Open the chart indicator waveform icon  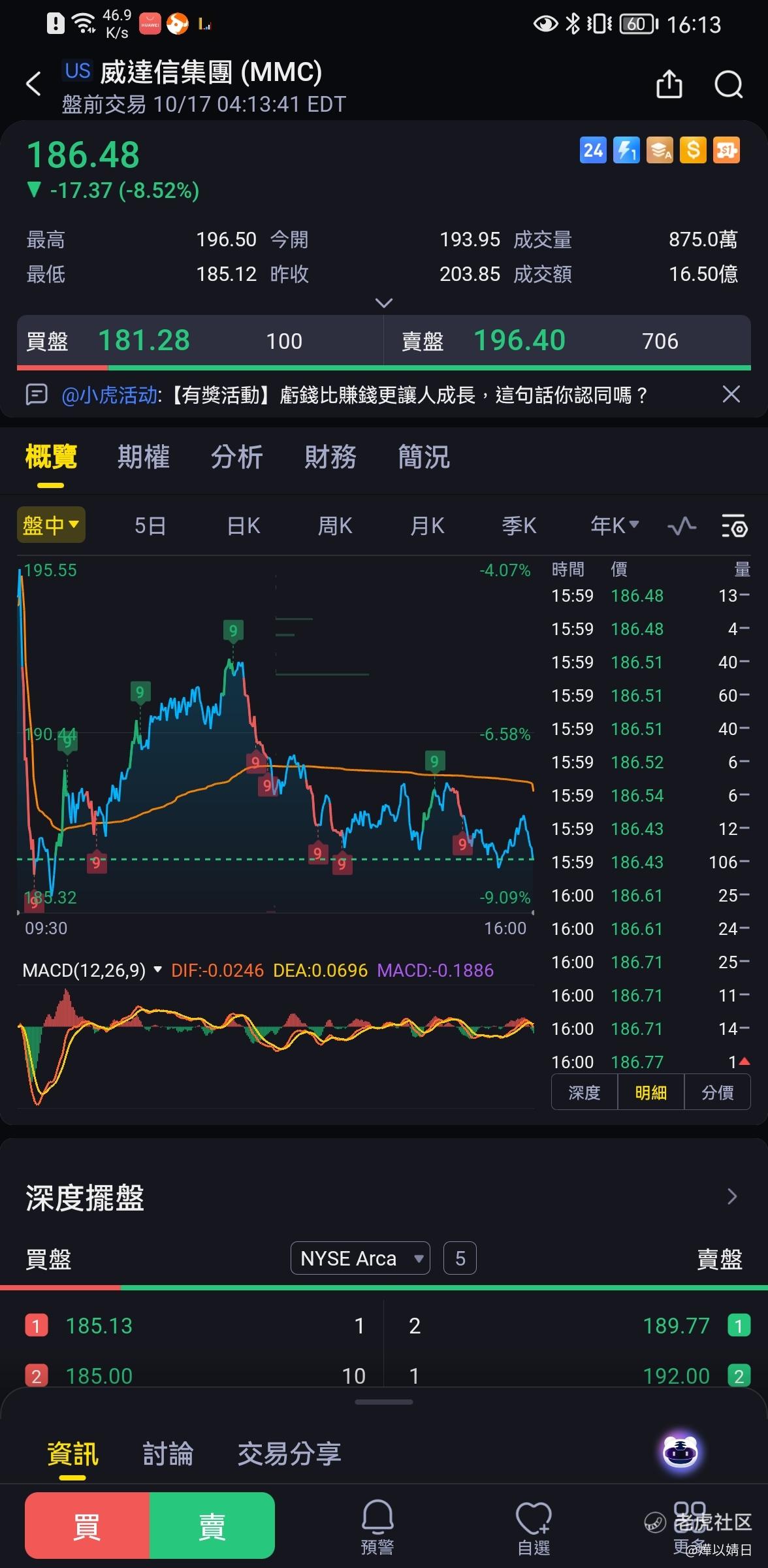(682, 526)
